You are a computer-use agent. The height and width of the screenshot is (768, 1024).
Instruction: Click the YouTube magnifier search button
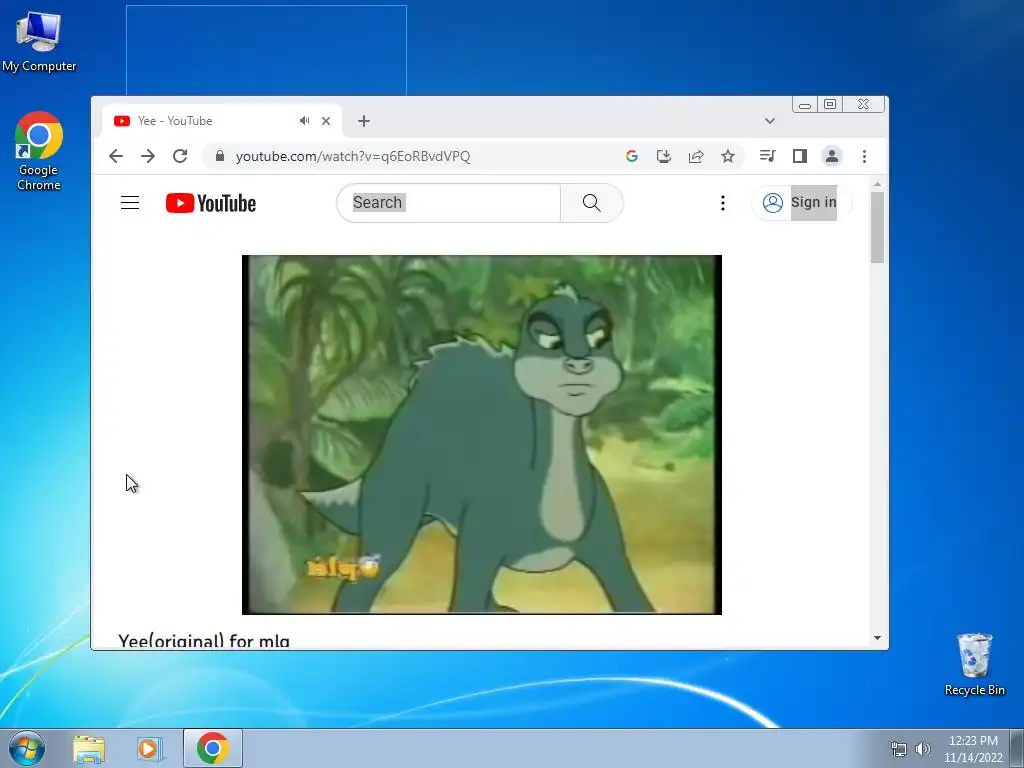pyautogui.click(x=592, y=202)
